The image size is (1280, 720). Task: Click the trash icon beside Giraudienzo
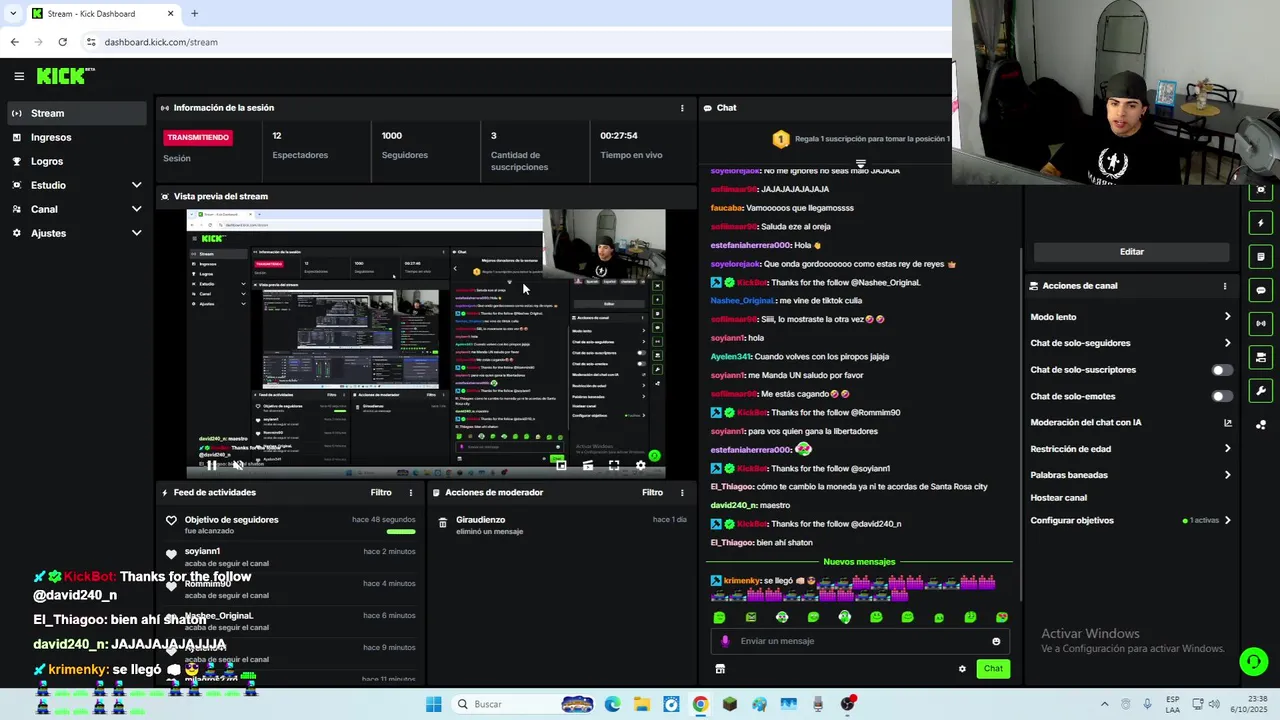[x=443, y=523]
